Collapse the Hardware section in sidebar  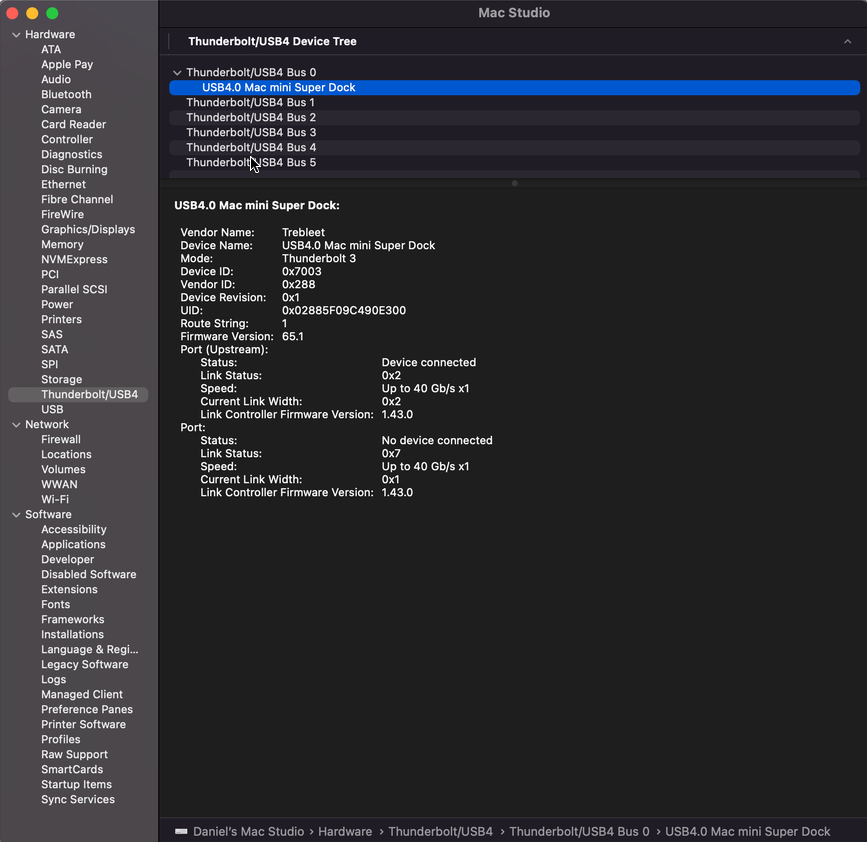click(16, 35)
